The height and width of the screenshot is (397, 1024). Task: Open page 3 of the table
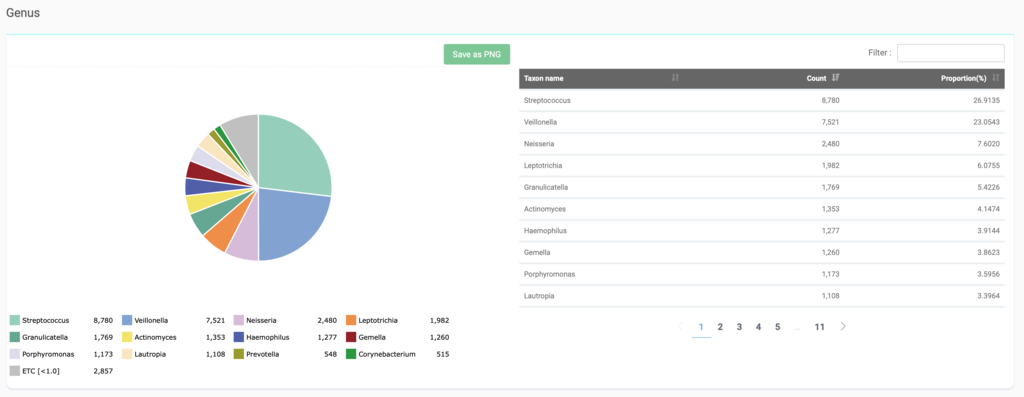[x=739, y=327]
